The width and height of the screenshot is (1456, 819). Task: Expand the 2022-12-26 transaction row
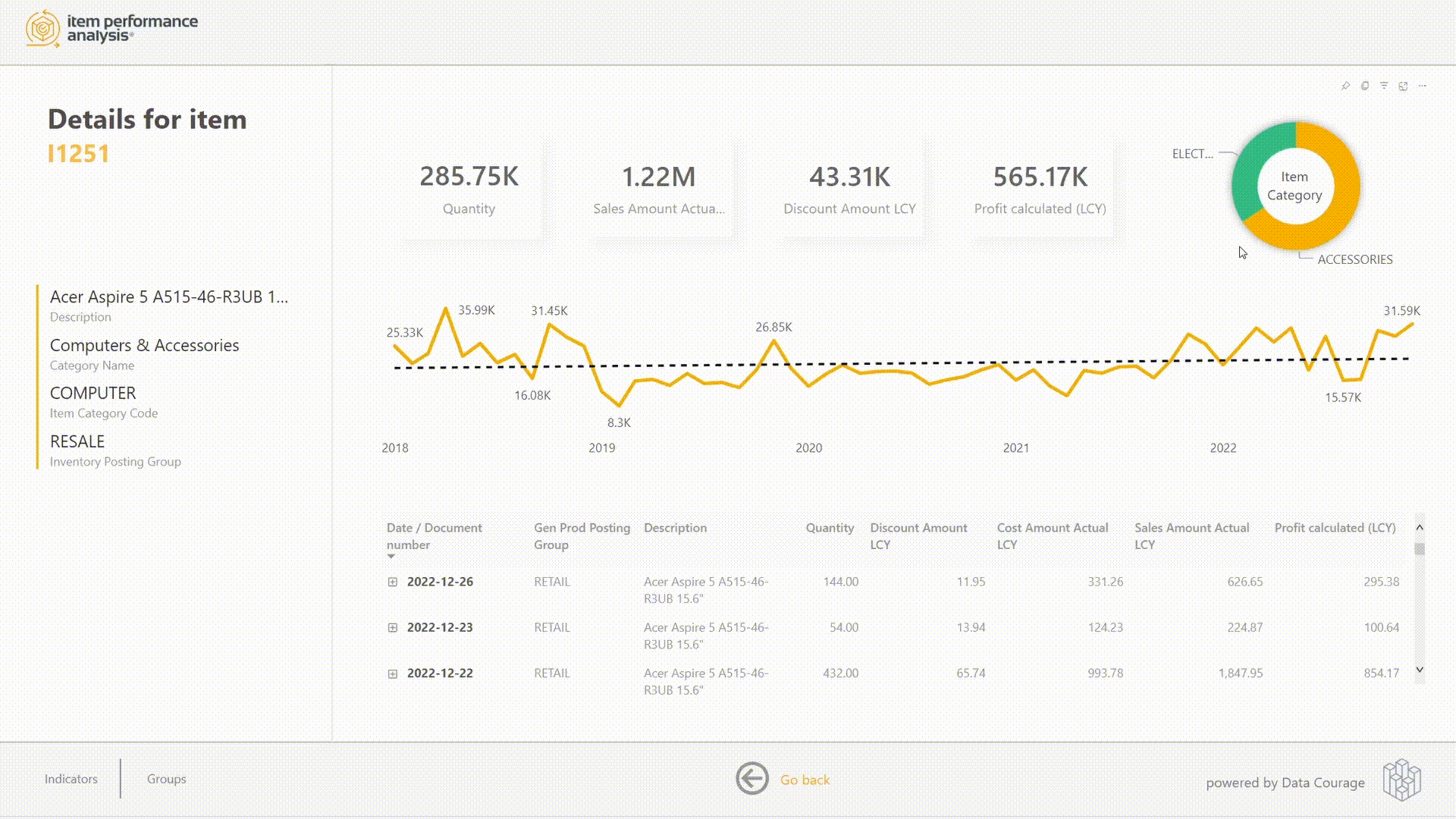click(392, 581)
